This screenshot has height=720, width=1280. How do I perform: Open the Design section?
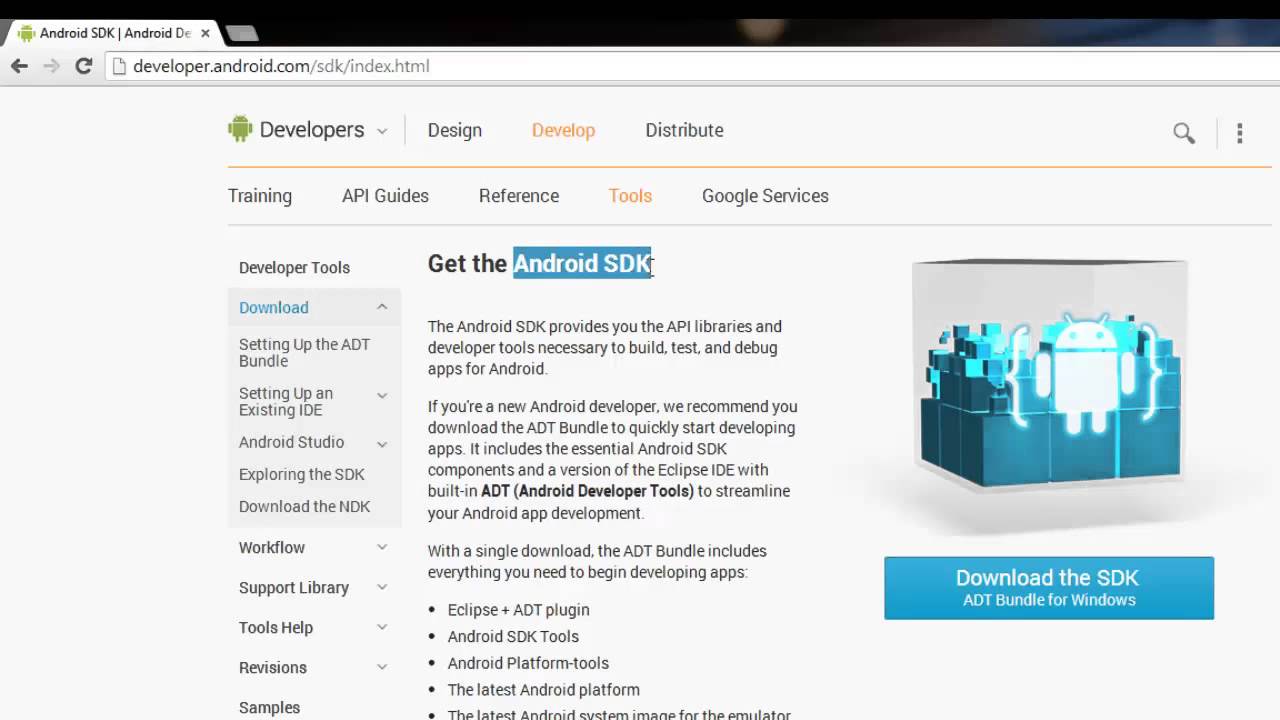pos(455,130)
